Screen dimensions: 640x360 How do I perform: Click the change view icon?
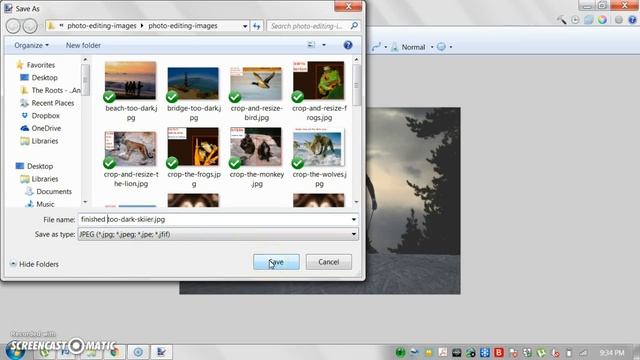click(311, 44)
